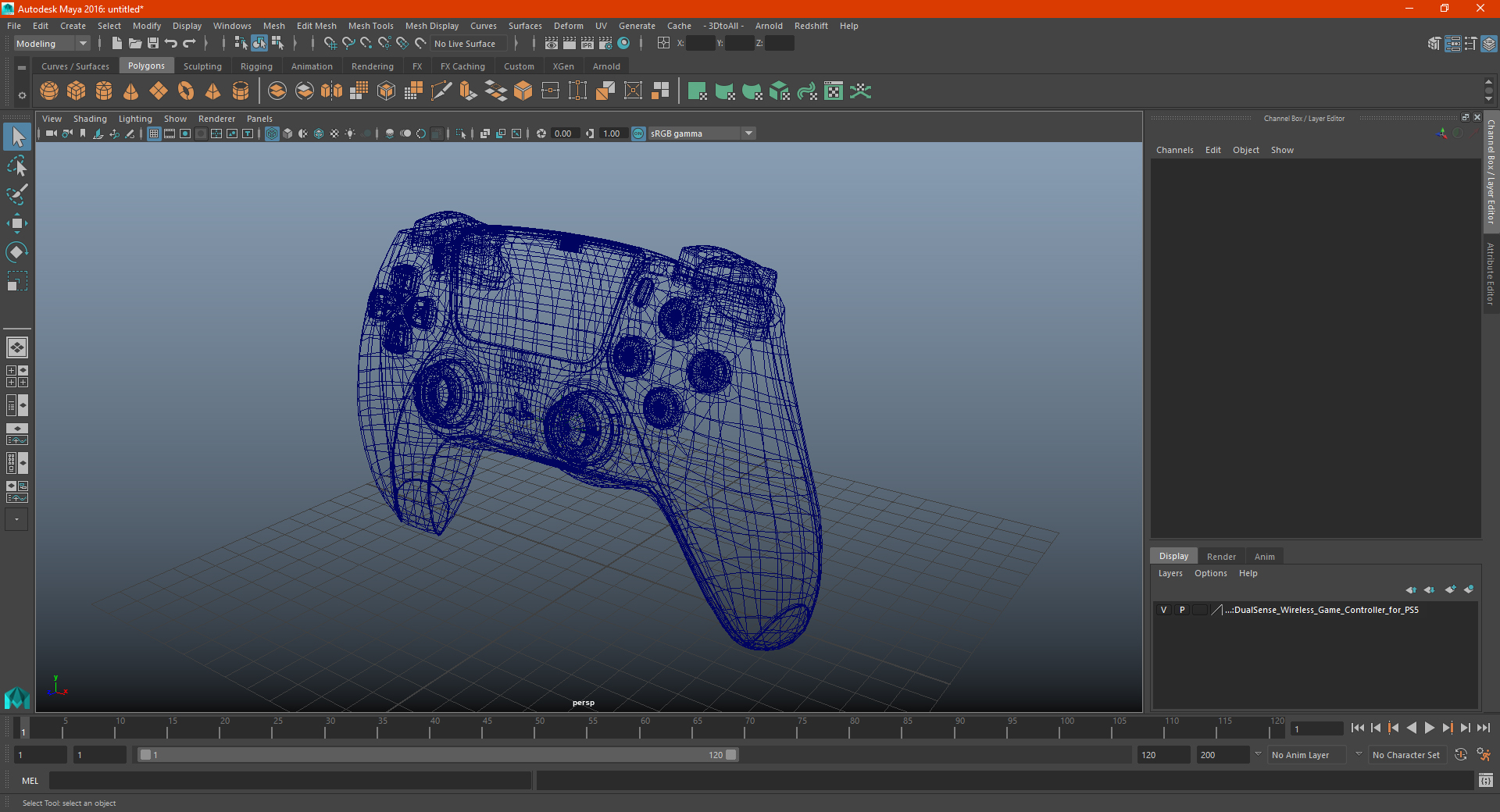Toggle wireframe display in viewport toolbar
This screenshot has height=812, width=1500.
(x=272, y=134)
